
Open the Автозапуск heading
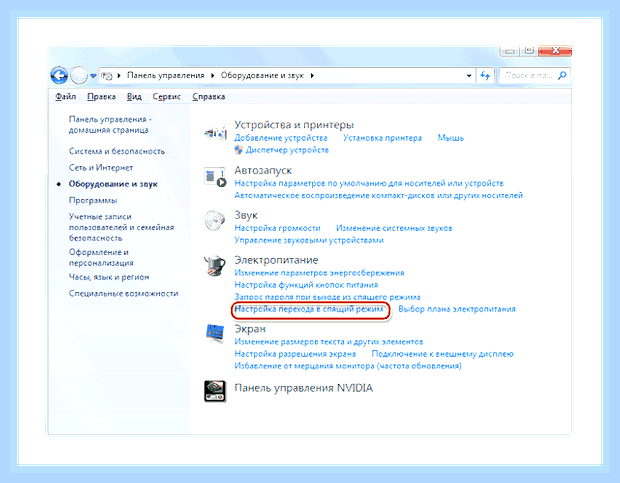263,170
